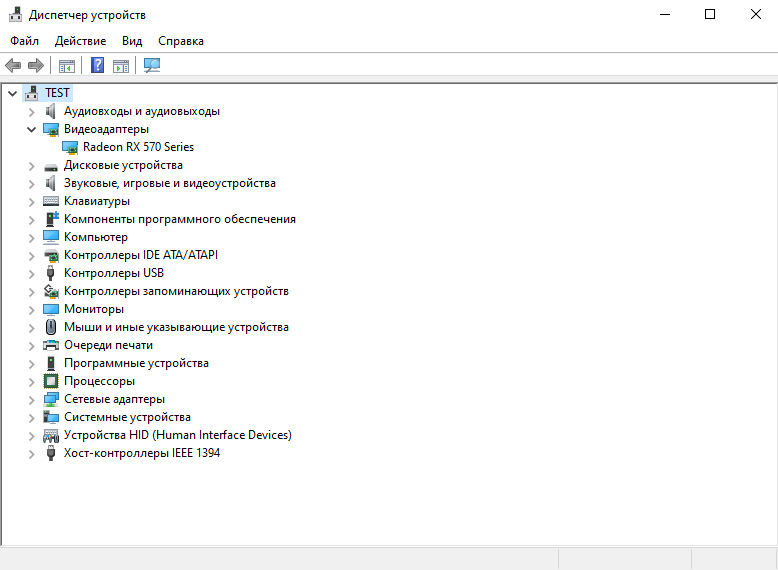Screen dimensions: 778x570
Task: Open the Файл menu
Action: (25, 41)
